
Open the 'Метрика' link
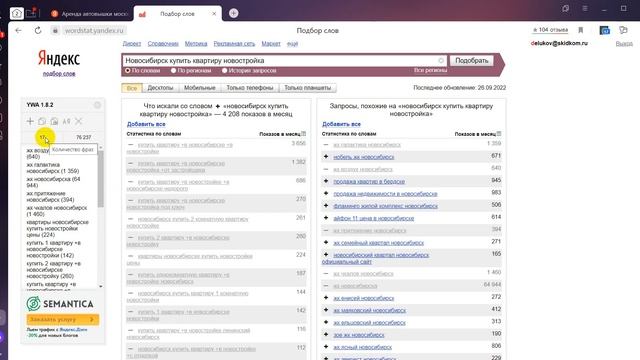click(x=196, y=44)
